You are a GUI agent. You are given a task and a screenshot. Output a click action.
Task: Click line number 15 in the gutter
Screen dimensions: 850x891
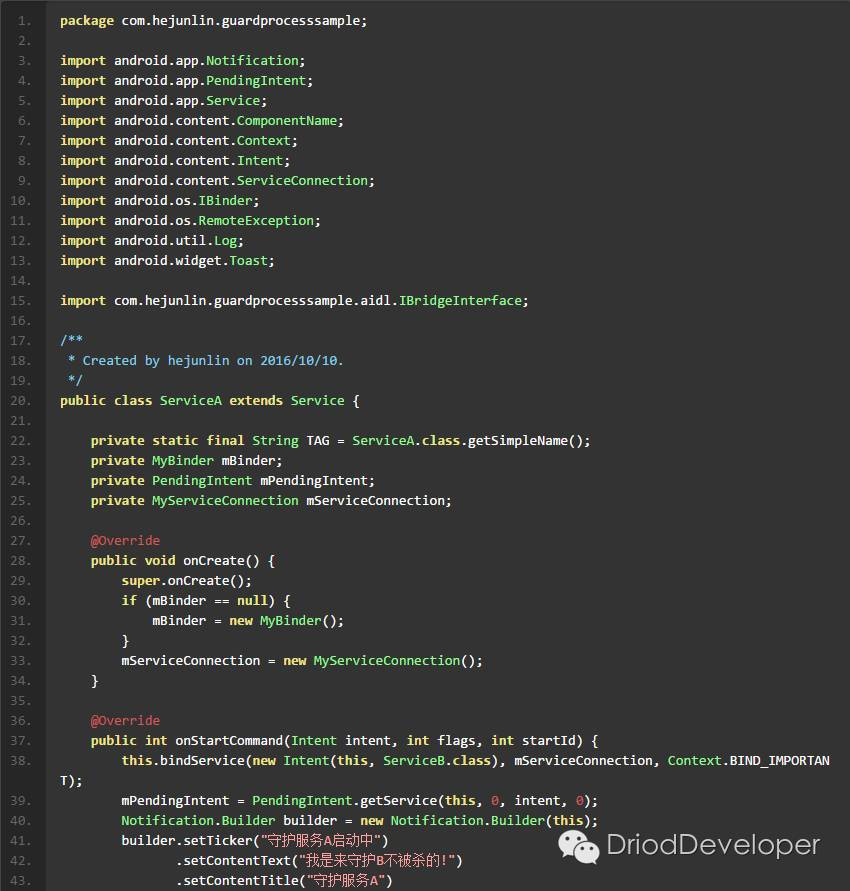pos(20,301)
